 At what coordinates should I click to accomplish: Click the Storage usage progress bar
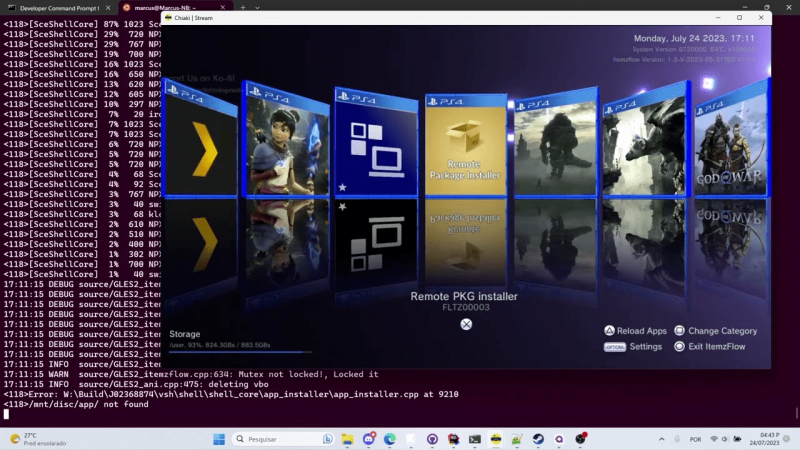pyautogui.click(x=240, y=352)
